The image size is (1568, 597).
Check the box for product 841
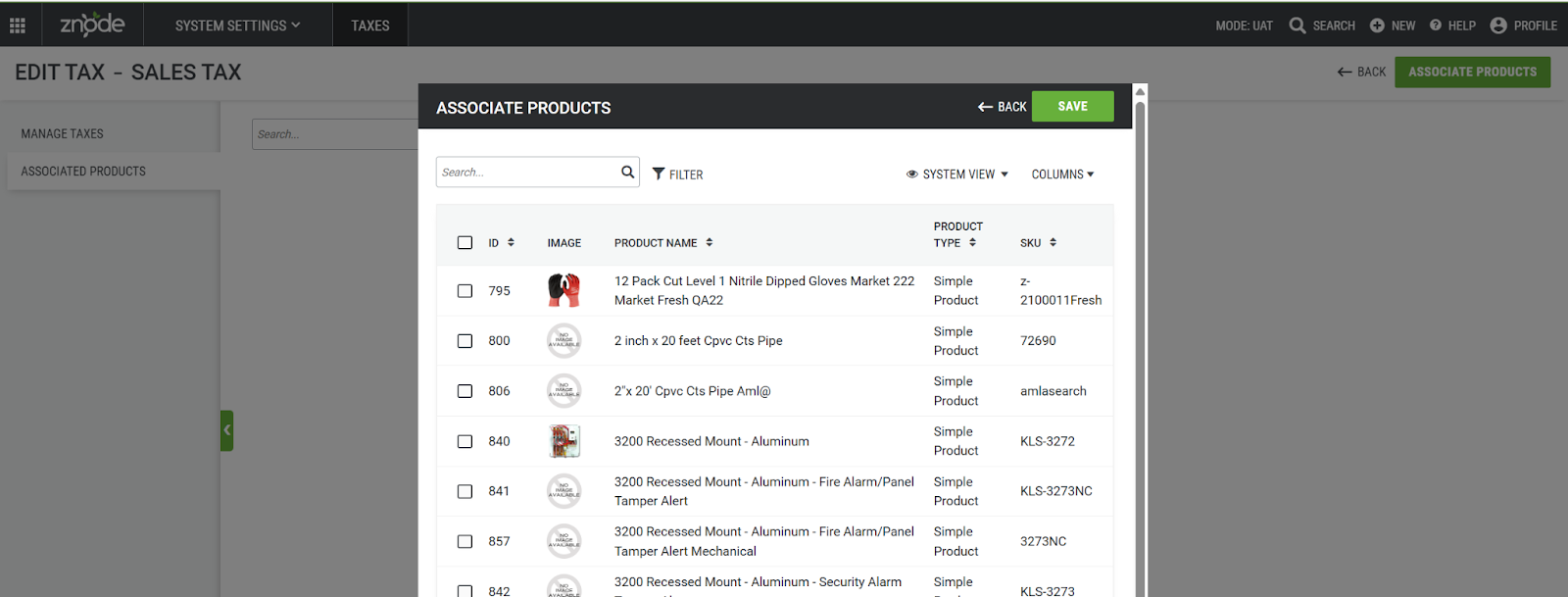tap(465, 491)
